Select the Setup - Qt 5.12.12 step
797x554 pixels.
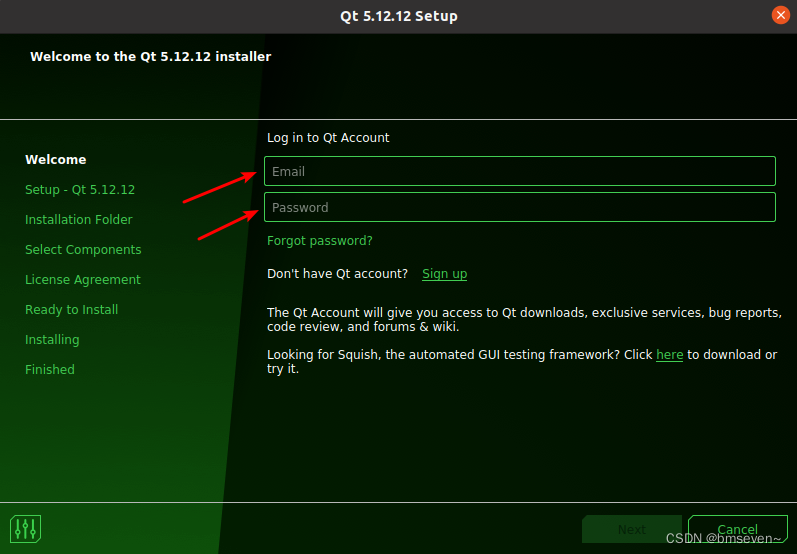coord(80,190)
